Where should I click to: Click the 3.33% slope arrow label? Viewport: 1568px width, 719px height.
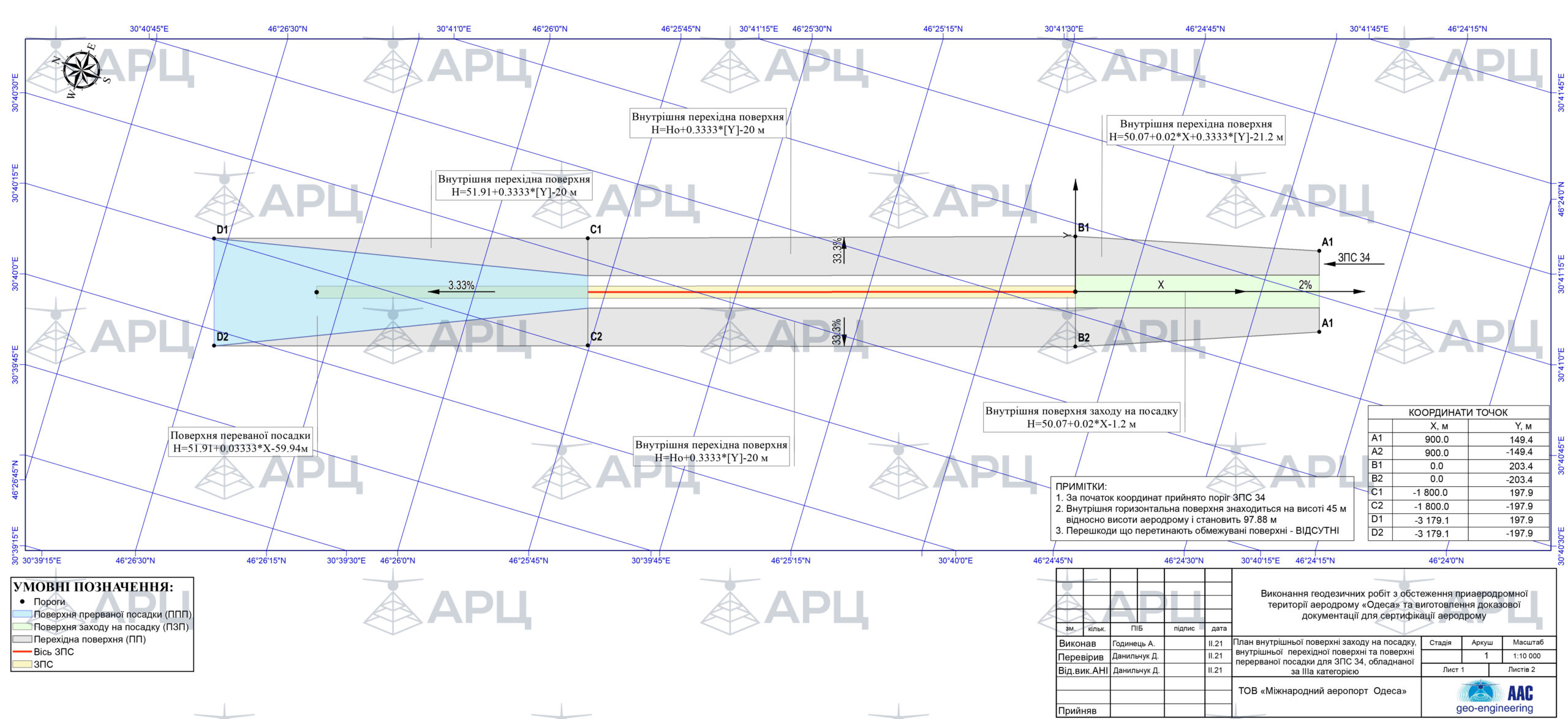[x=461, y=285]
